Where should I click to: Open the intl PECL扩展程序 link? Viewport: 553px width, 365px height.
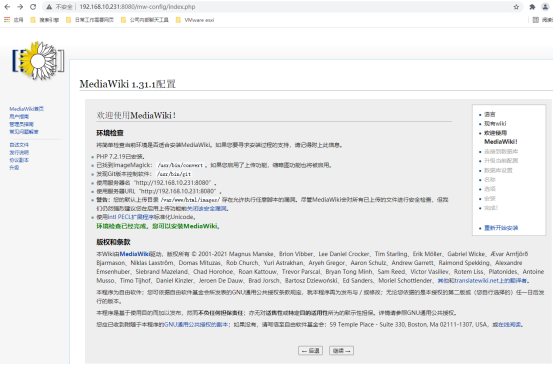(x=130, y=217)
